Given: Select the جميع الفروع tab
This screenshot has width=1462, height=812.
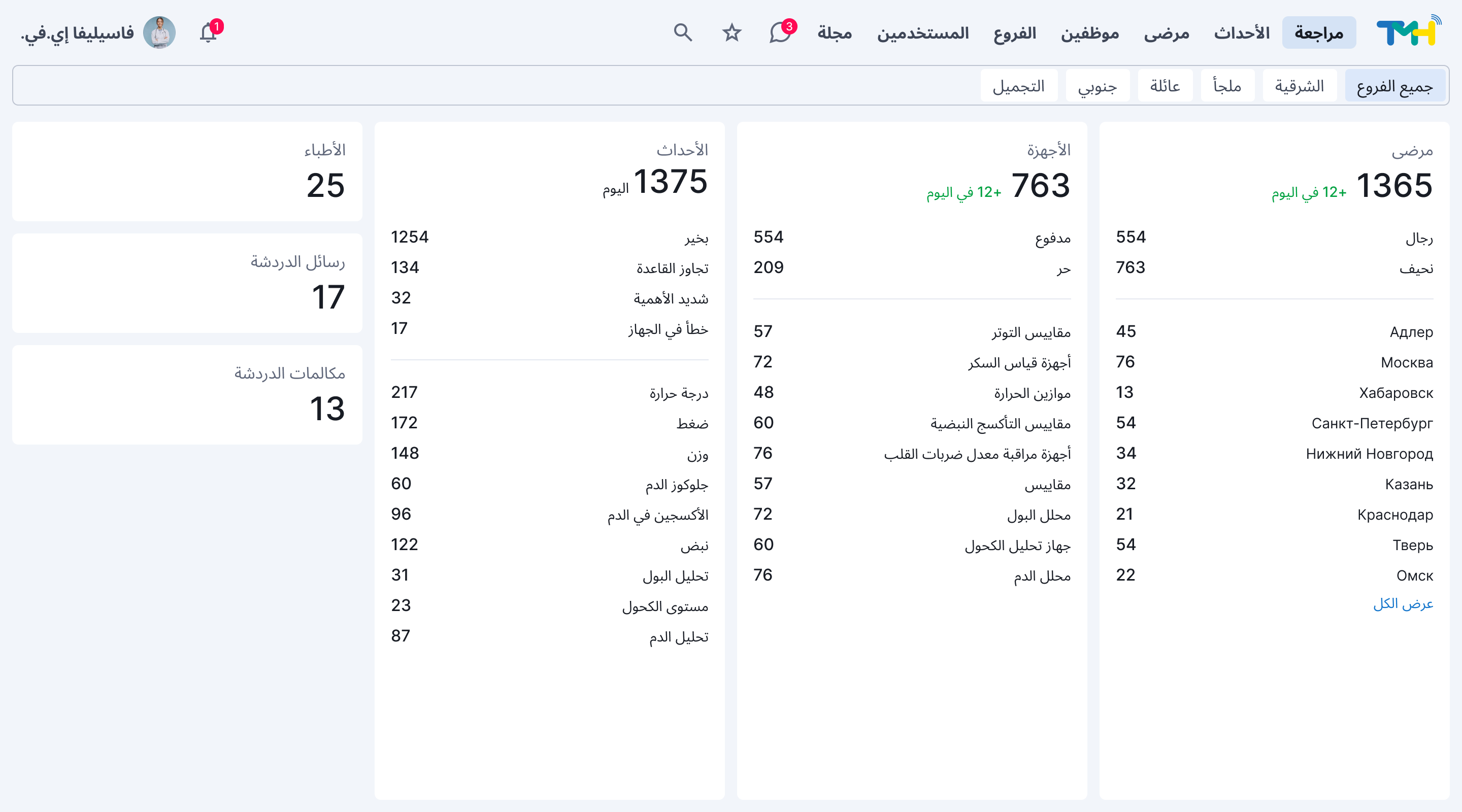Looking at the screenshot, I should point(1394,86).
